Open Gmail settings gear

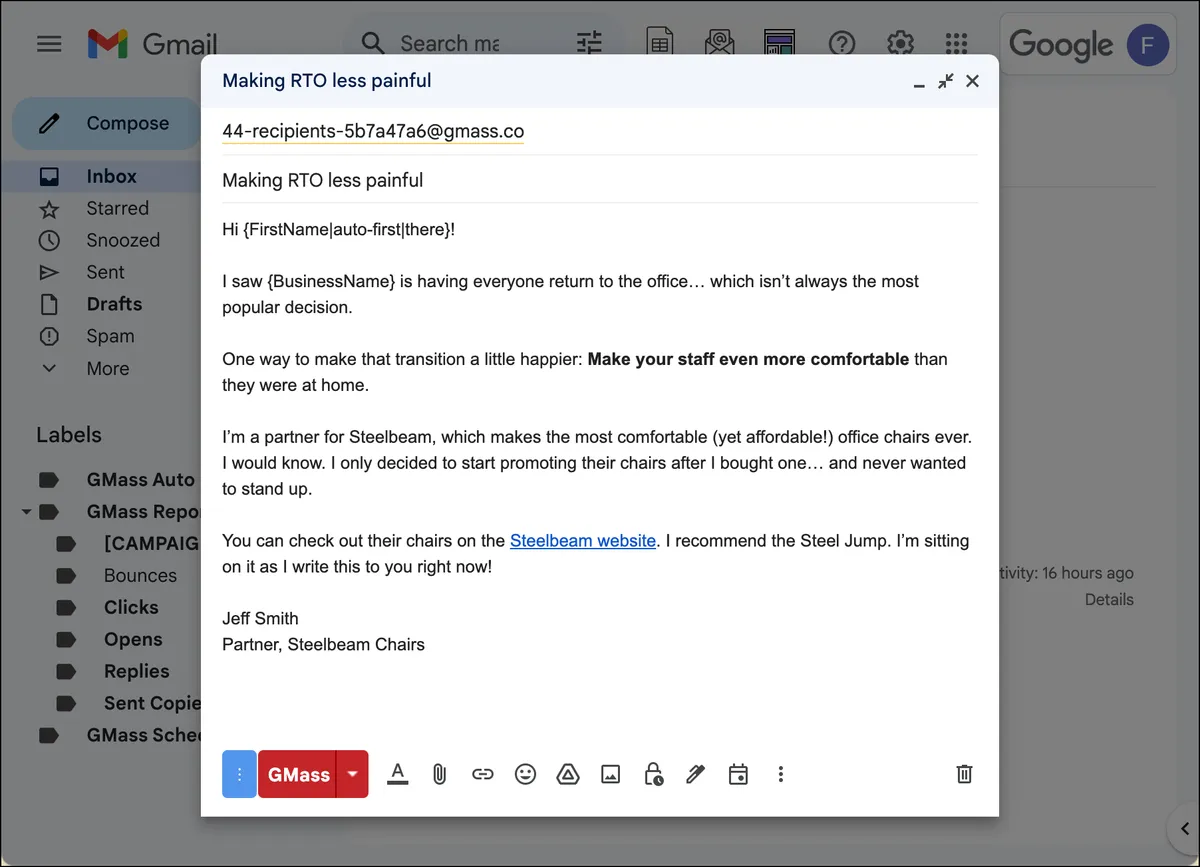(900, 43)
